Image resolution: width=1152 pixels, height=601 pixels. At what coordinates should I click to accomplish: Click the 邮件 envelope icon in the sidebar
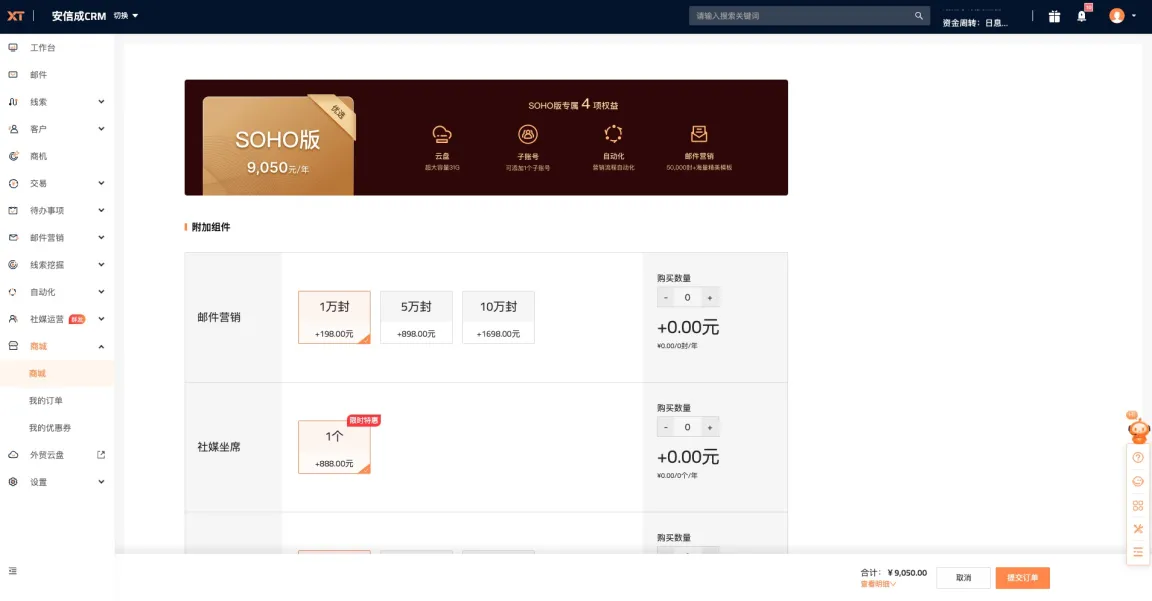tap(13, 75)
